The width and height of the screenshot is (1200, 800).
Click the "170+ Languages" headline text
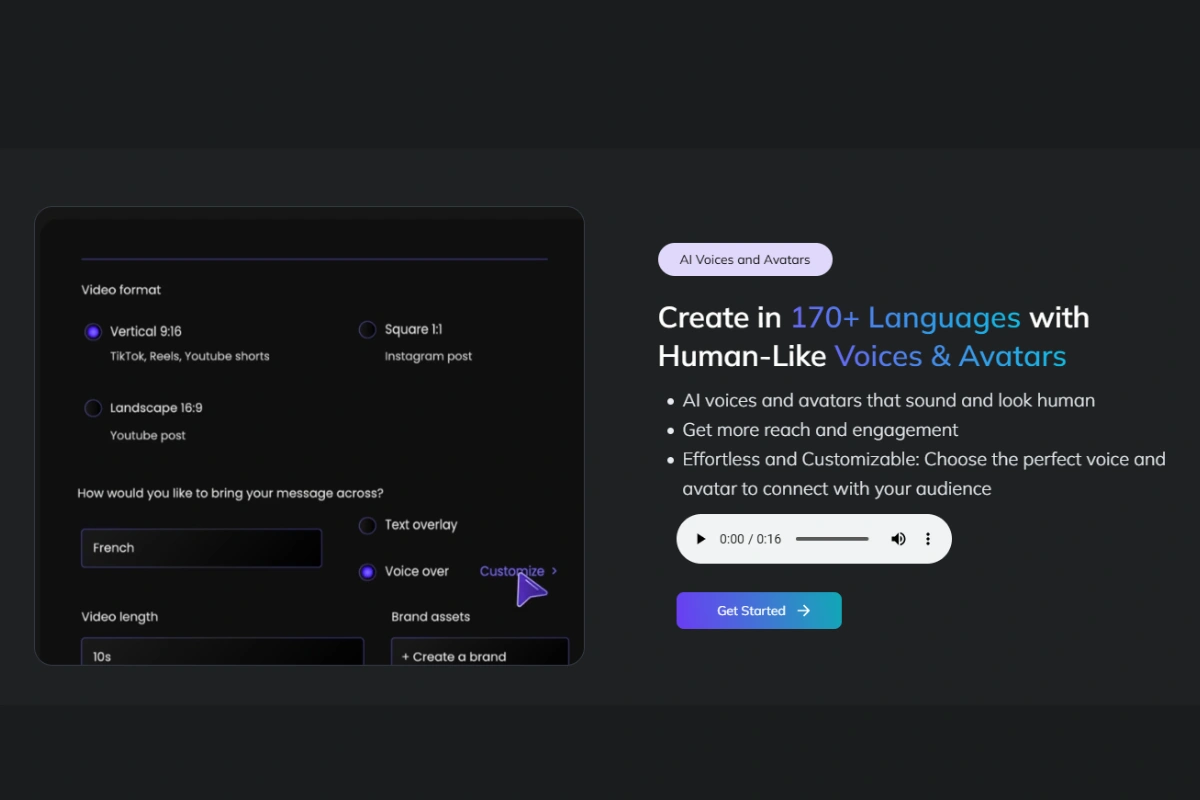coord(906,318)
